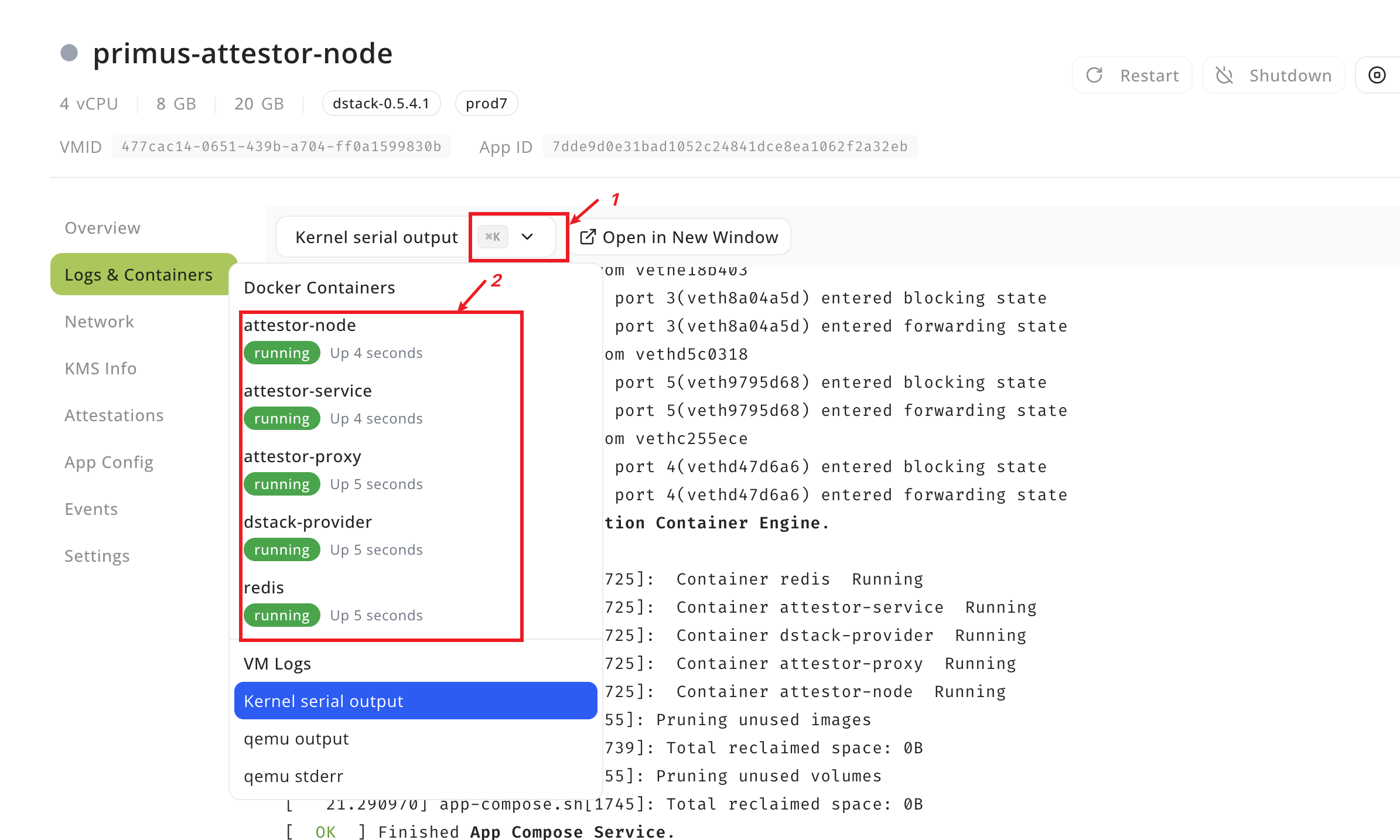The image size is (1400, 840).
Task: Choose the attestor-proxy container
Action: (303, 457)
